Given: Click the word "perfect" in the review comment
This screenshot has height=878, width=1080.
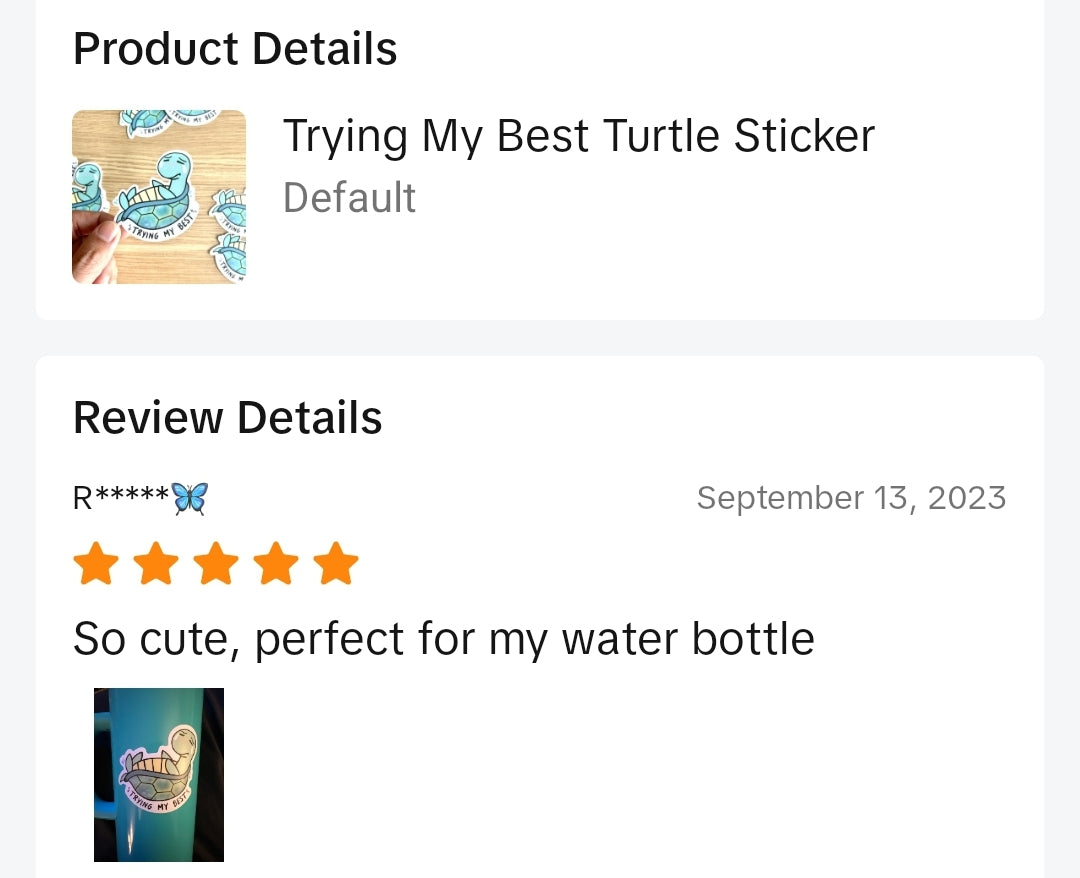Looking at the screenshot, I should click(329, 640).
